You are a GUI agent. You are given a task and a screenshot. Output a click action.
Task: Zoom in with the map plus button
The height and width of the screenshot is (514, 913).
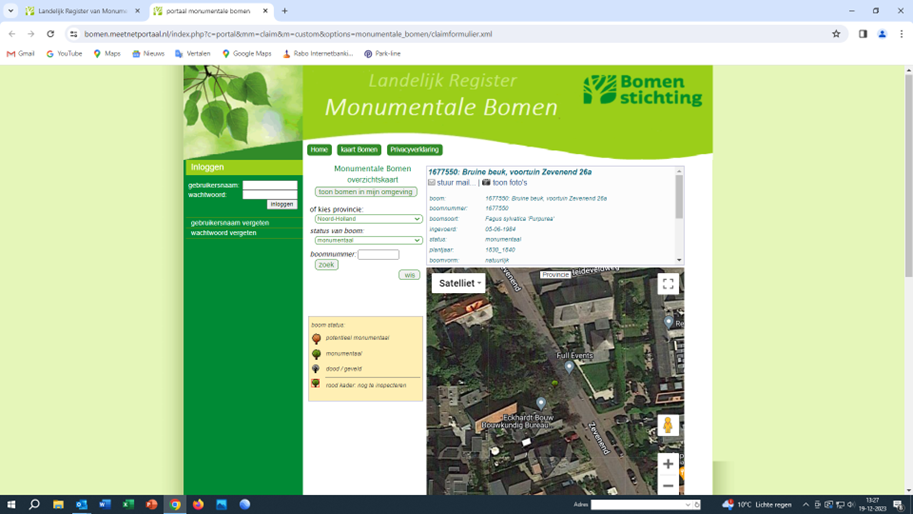pos(668,464)
